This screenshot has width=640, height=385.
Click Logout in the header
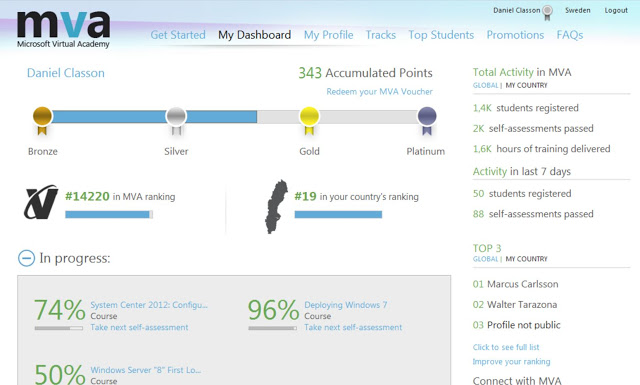coord(616,10)
